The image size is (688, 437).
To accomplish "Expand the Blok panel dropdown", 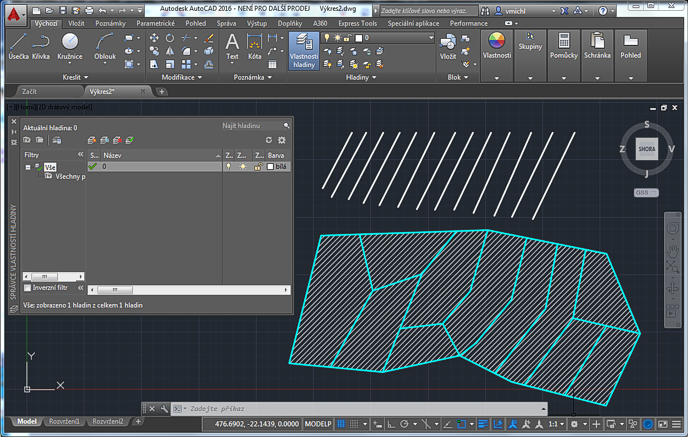I will (458, 77).
